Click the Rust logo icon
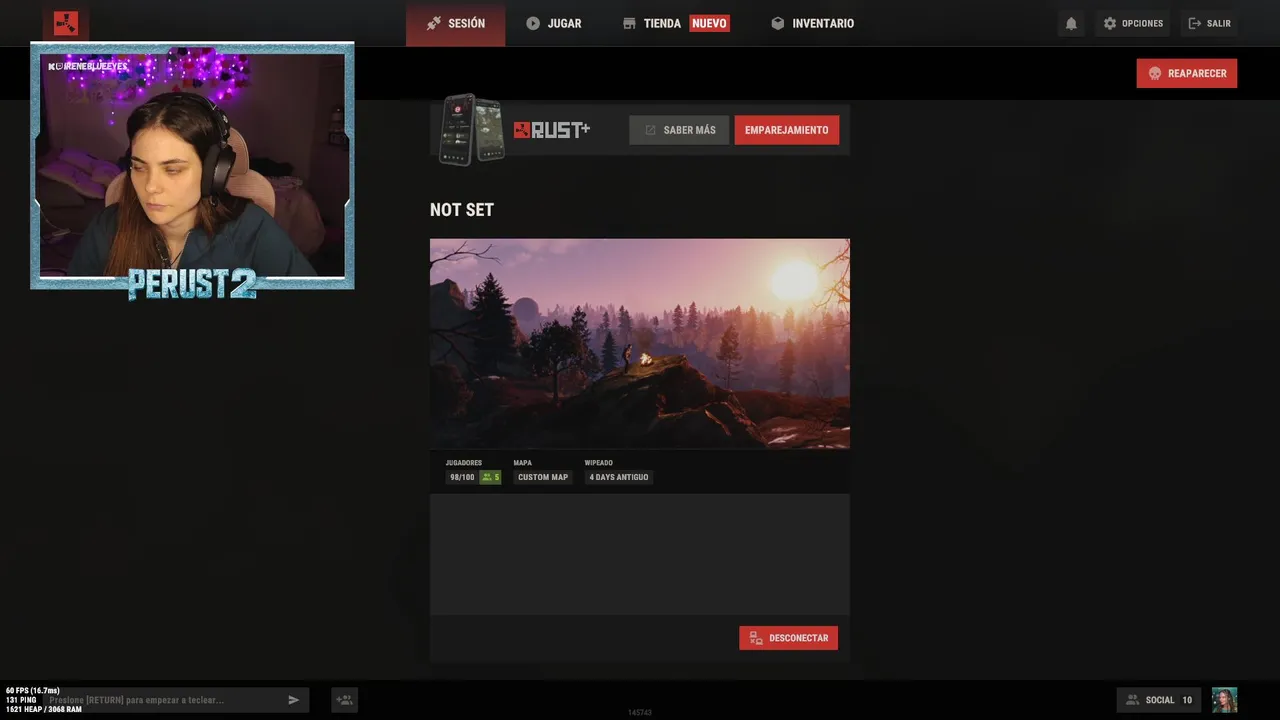Image resolution: width=1280 pixels, height=720 pixels. click(66, 23)
